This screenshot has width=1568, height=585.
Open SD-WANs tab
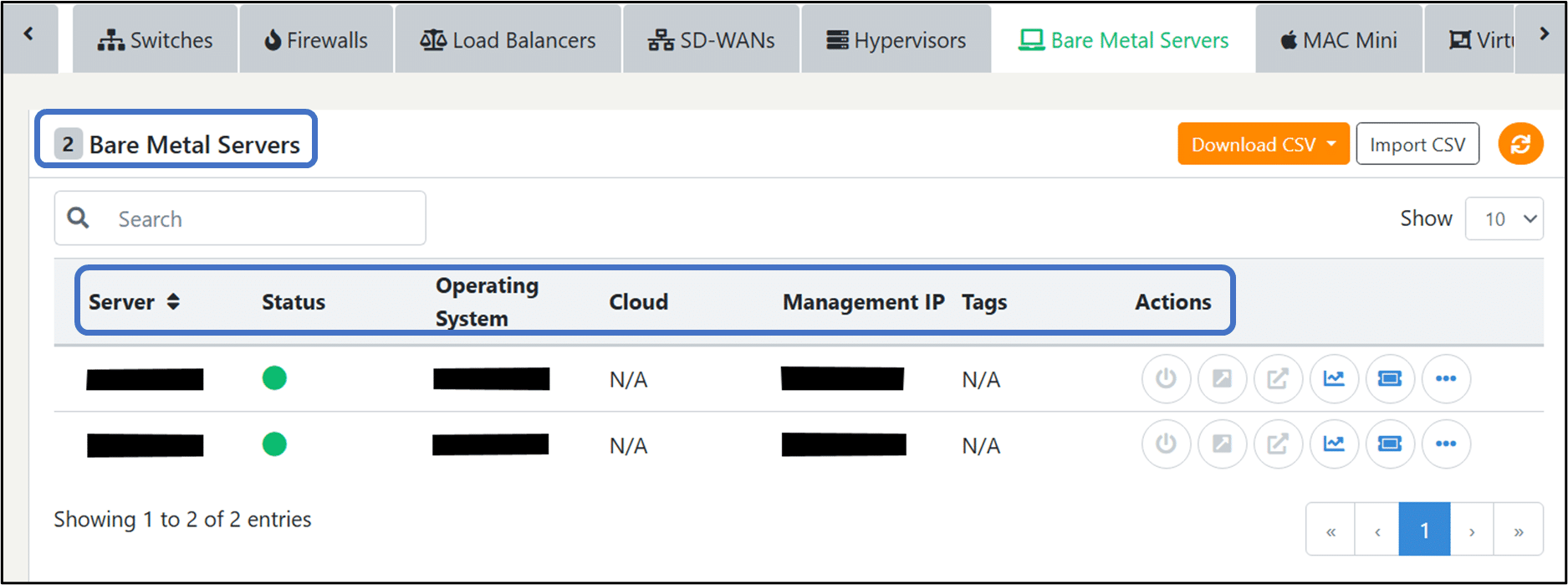click(x=712, y=40)
